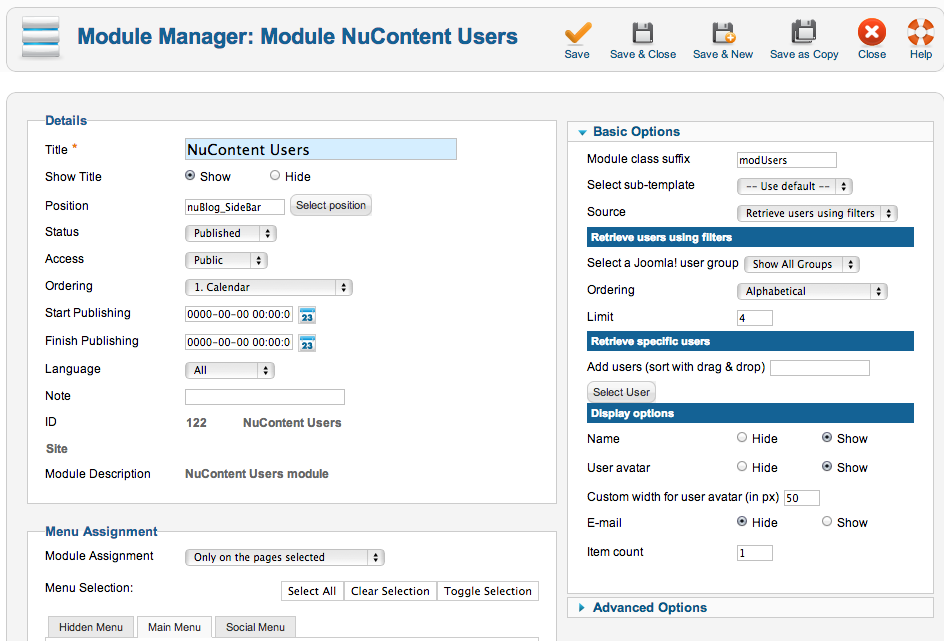Set Show Title to Hide
Viewport: 944px width, 641px height.
coord(275,176)
